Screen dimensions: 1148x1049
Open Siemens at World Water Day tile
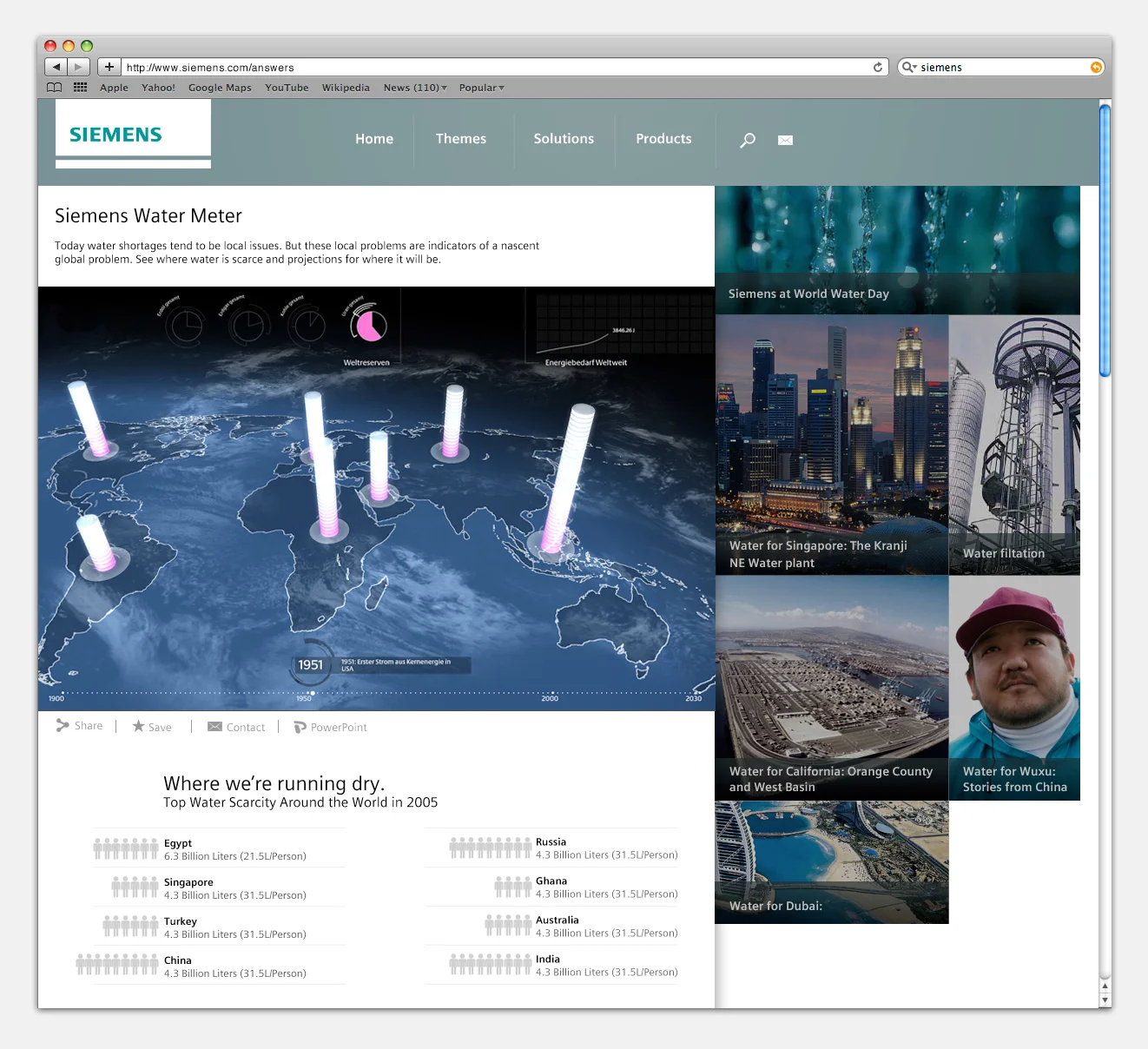pyautogui.click(x=897, y=250)
